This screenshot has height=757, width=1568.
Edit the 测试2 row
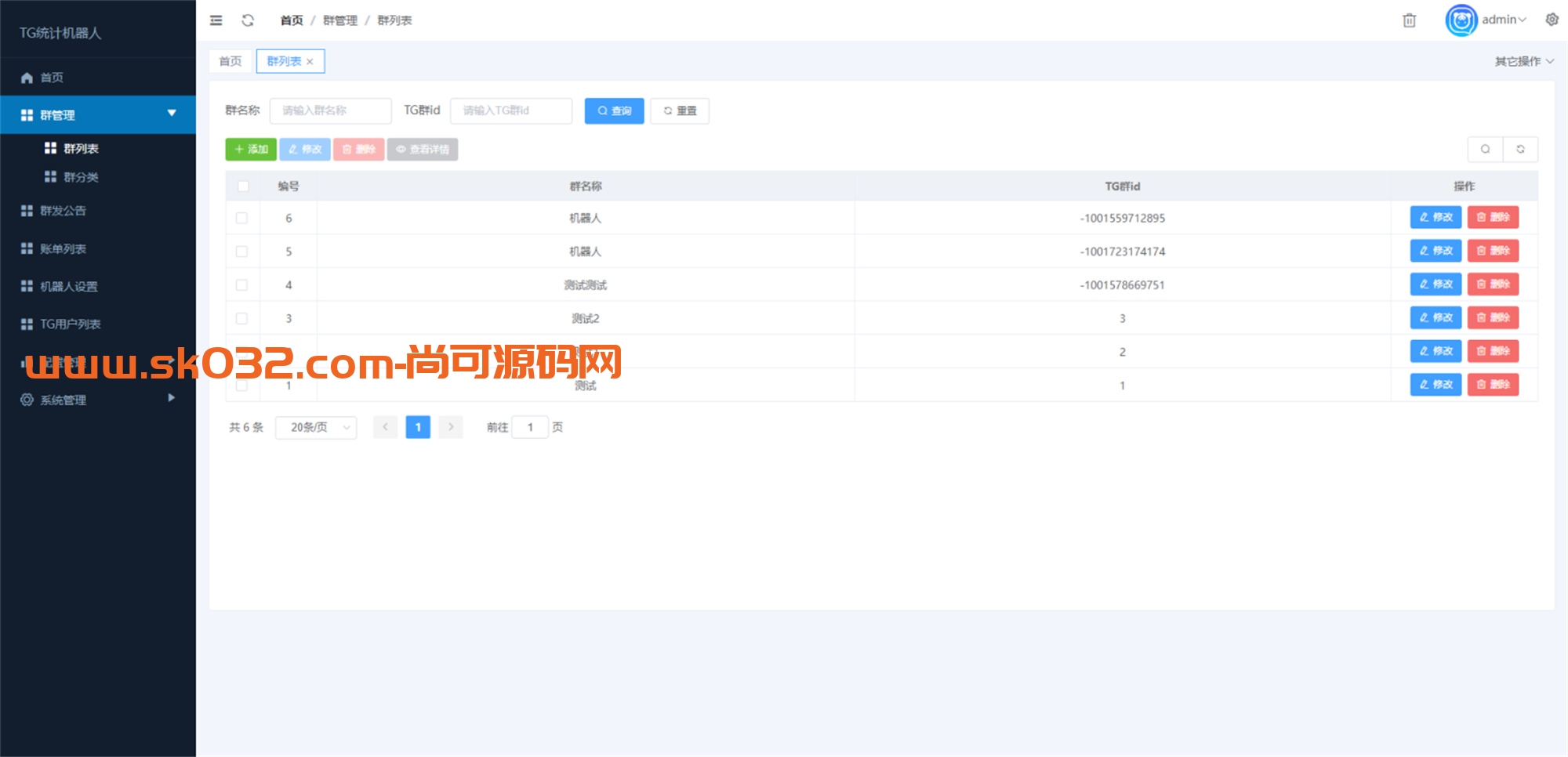[1436, 317]
